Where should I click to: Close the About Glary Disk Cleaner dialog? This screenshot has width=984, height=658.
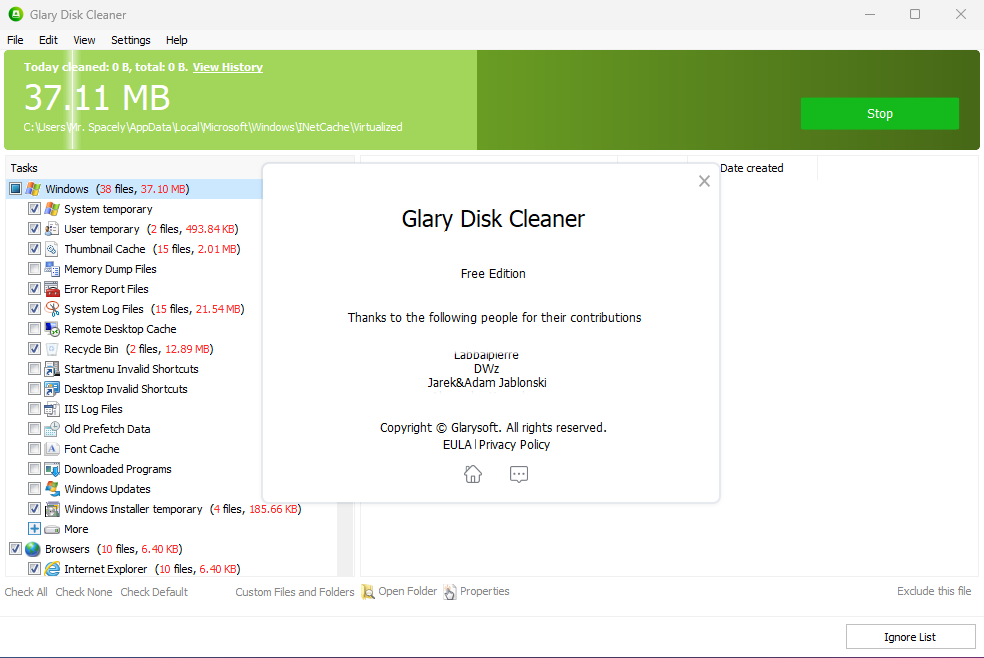[x=704, y=181]
